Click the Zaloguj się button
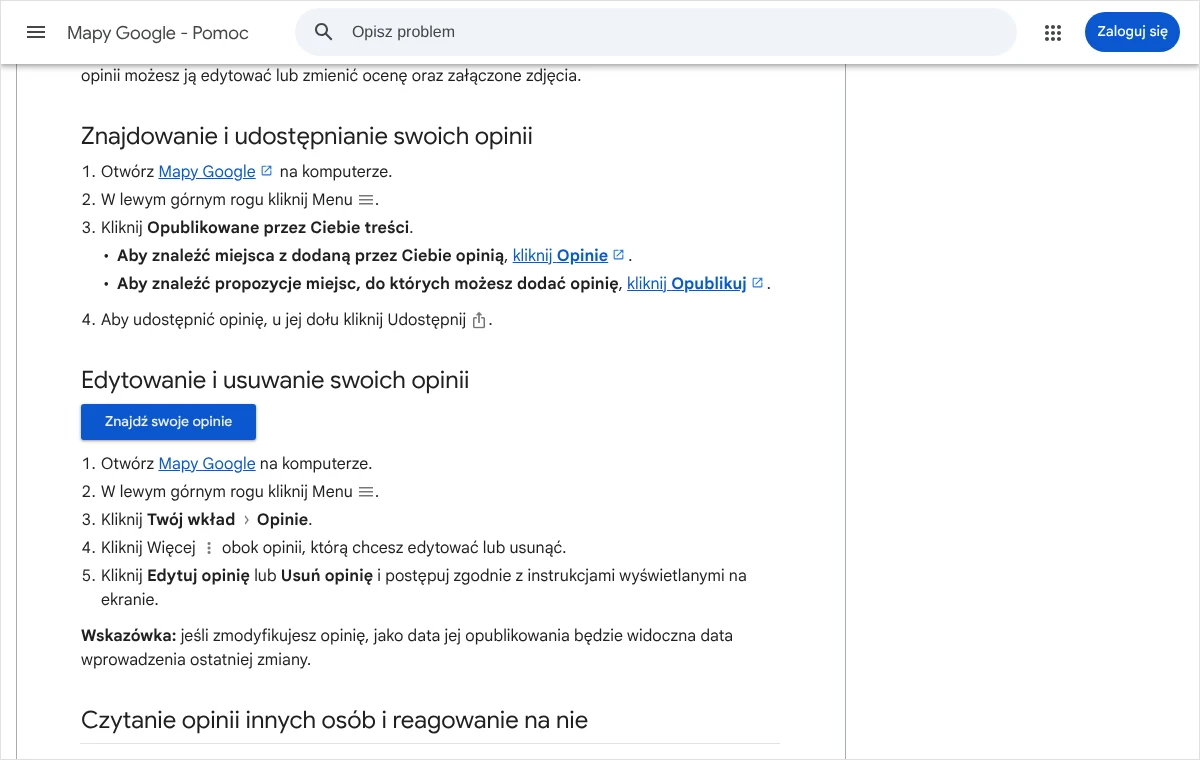1200x760 pixels. point(1132,32)
